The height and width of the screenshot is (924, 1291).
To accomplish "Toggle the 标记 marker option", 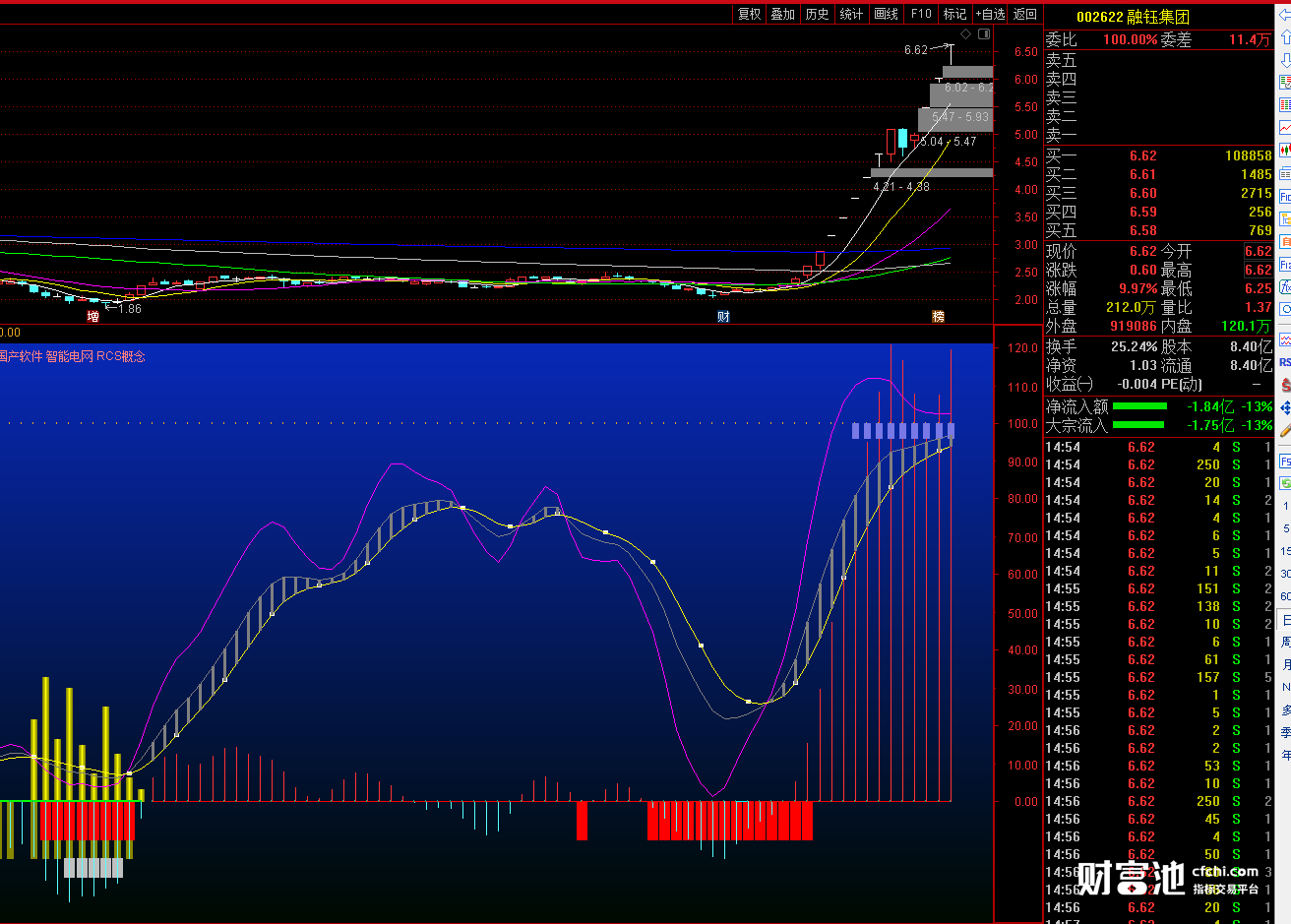I will click(x=954, y=14).
